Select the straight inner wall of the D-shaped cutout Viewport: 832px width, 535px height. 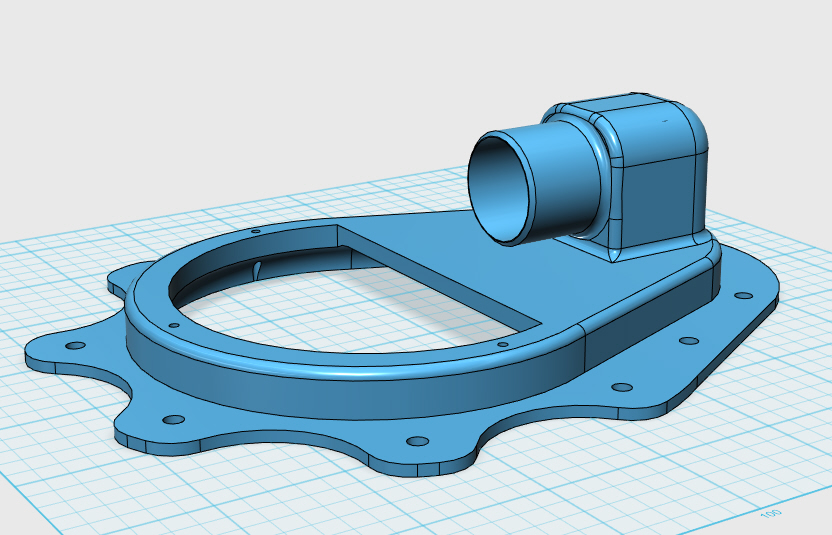click(x=440, y=276)
